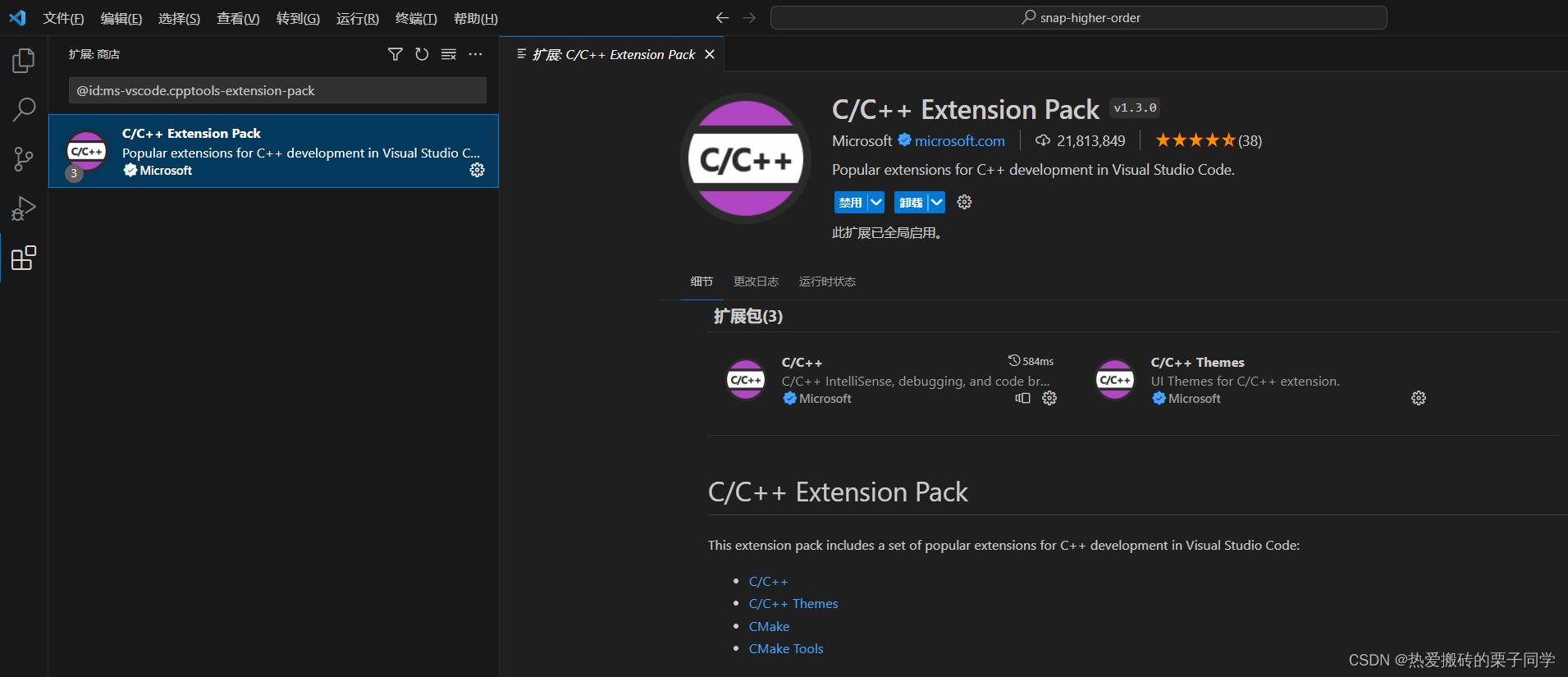1568x677 pixels.
Task: Click the extension search input field
Action: click(277, 90)
